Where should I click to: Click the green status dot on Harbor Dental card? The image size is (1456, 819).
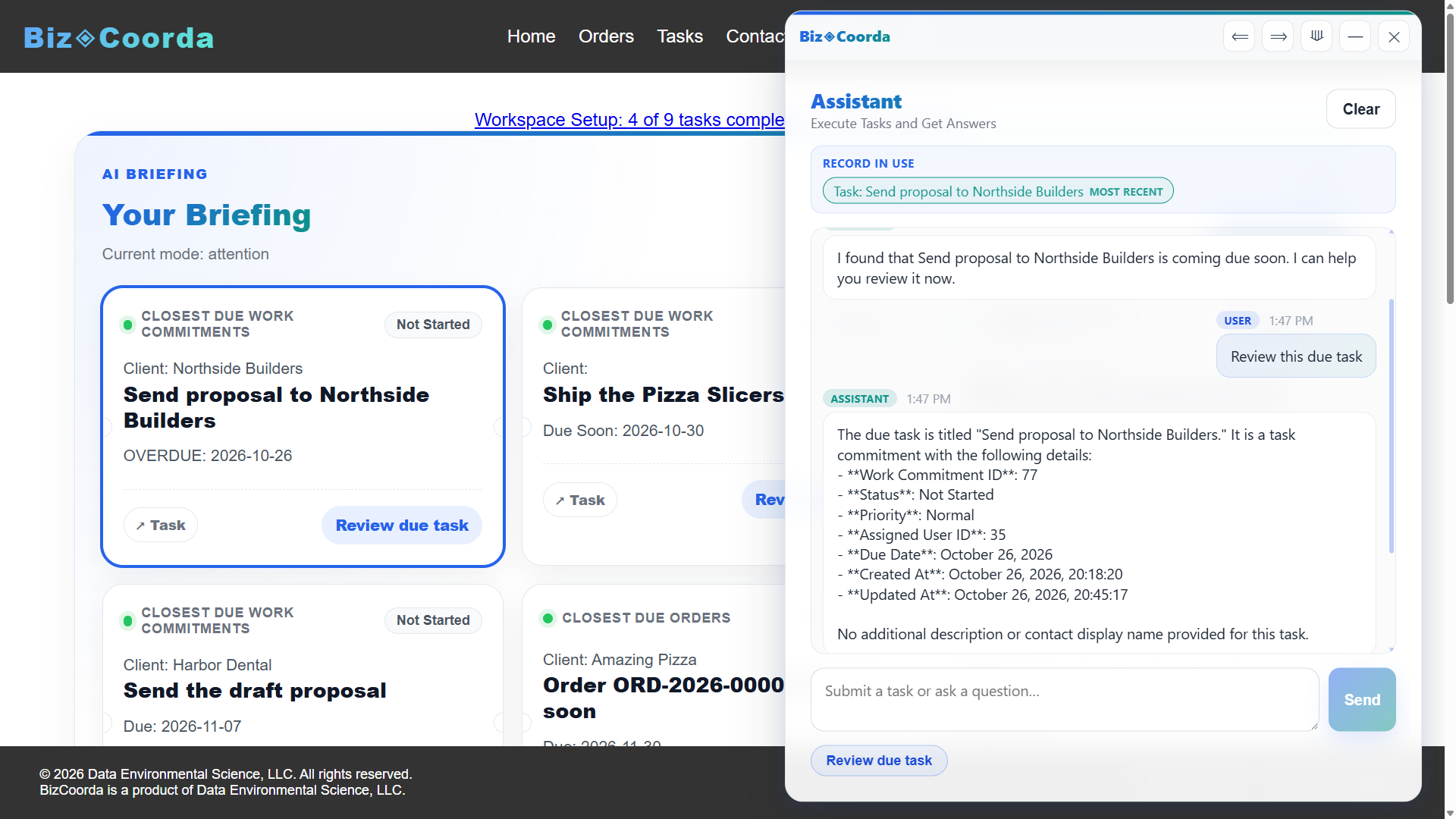(127, 621)
